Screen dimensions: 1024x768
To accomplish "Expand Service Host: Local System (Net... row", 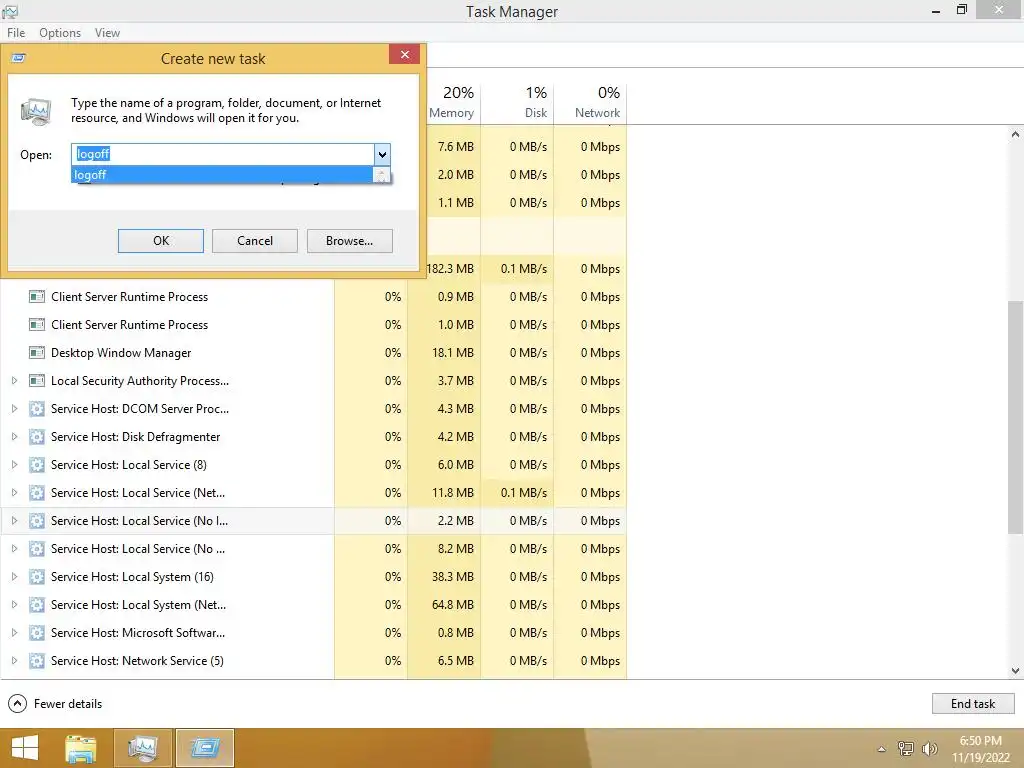I will [14, 605].
